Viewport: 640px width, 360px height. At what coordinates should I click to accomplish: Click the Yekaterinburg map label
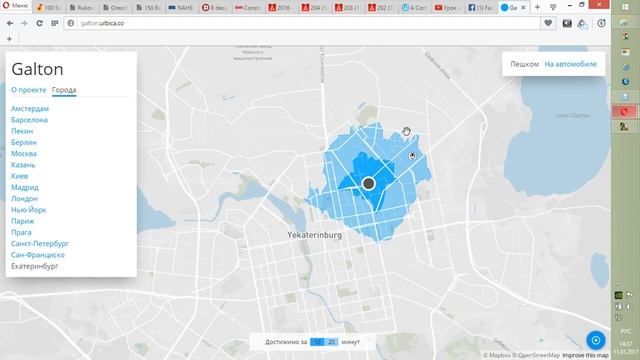point(315,235)
